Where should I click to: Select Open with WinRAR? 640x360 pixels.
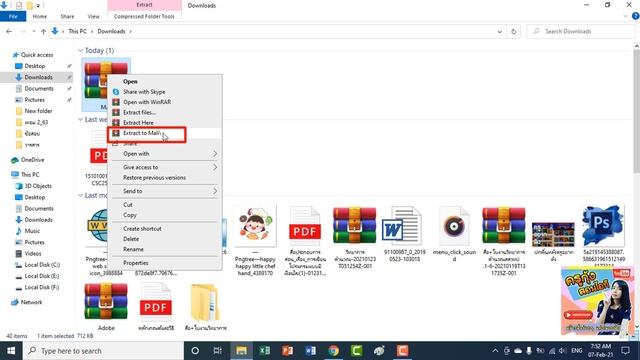pos(147,102)
